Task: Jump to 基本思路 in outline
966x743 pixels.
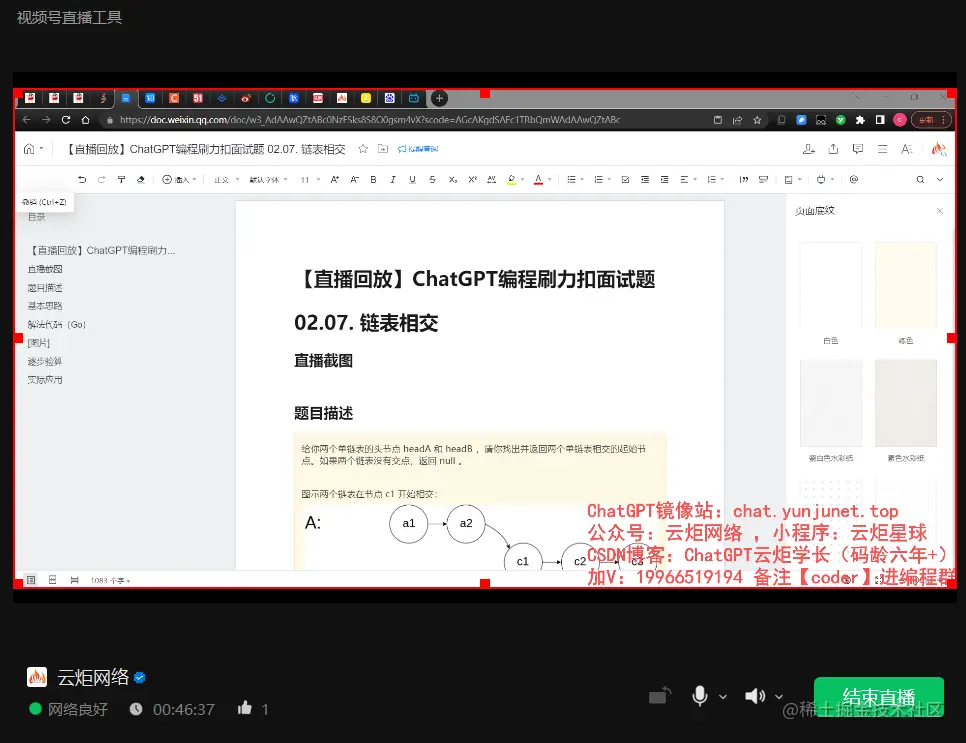Action: [45, 306]
